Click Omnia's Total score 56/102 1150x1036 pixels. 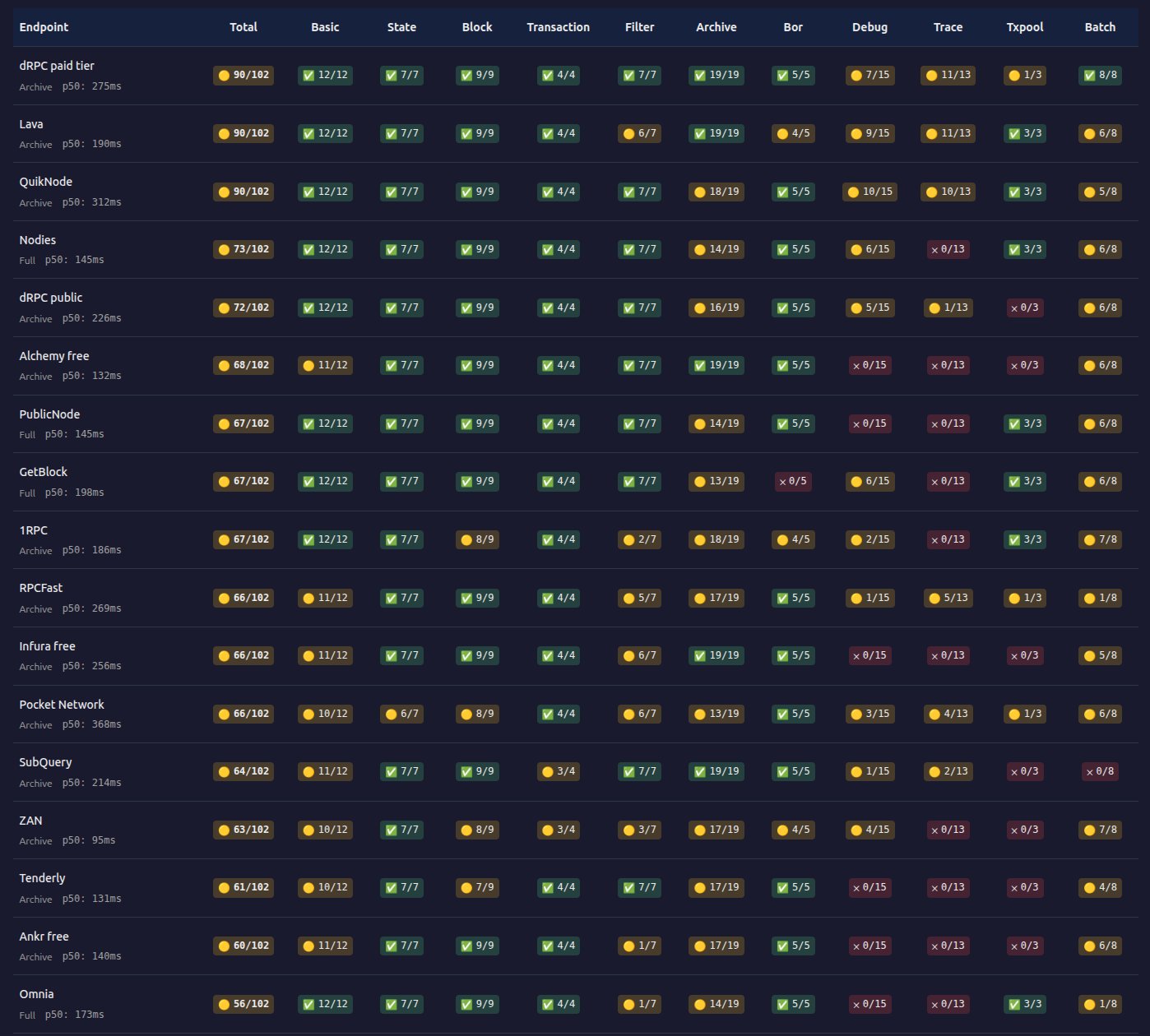point(243,1004)
